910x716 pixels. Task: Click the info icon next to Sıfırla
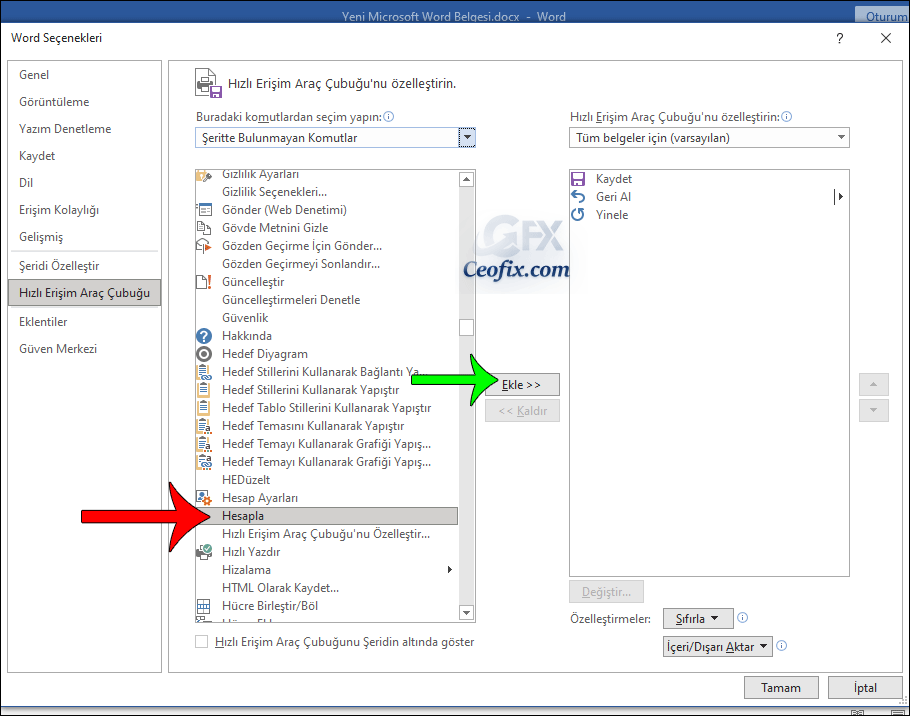click(x=742, y=618)
